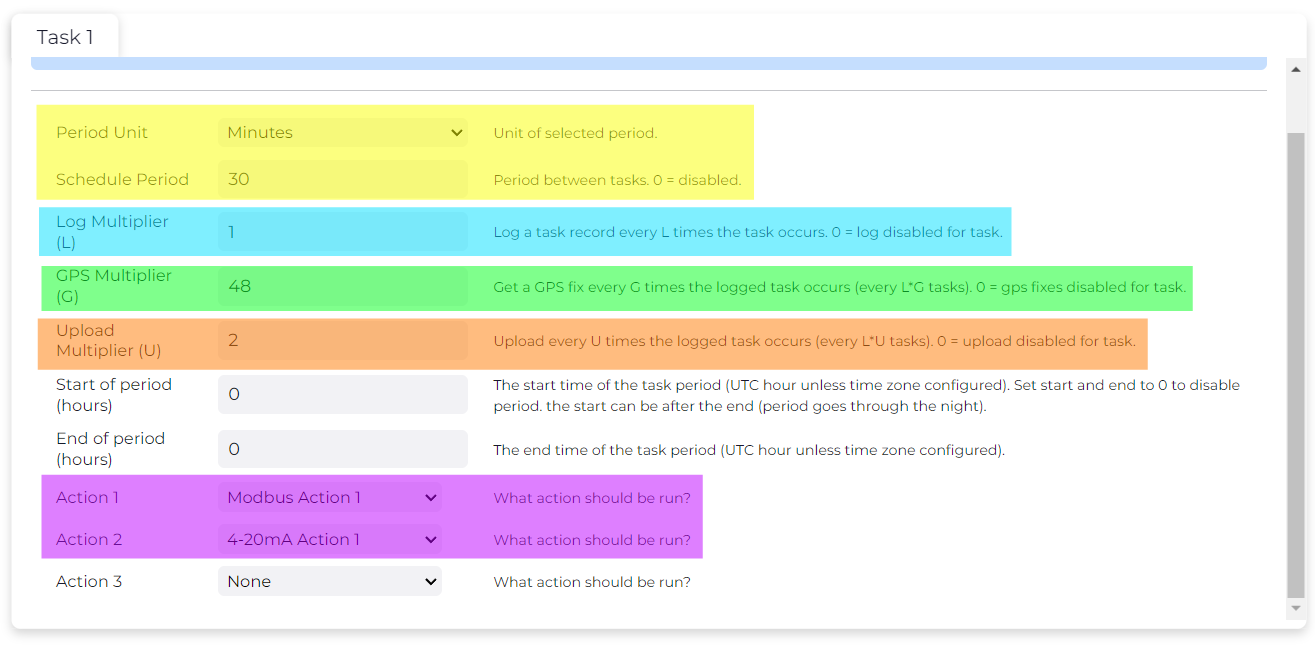Open the Action 3 dropdown showing None
This screenshot has height=646, width=1315.
(329, 581)
